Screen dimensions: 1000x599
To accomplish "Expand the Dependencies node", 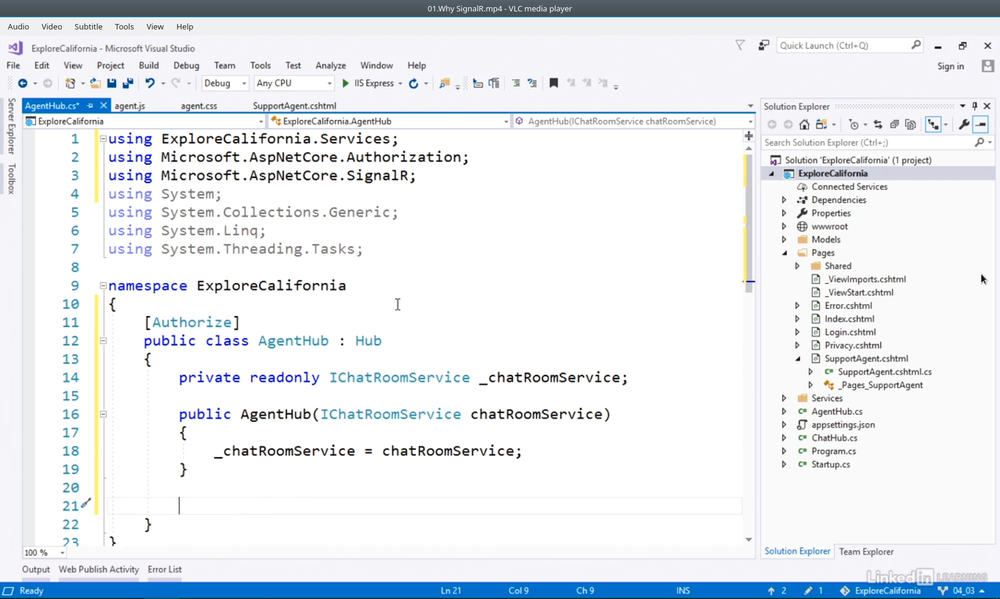I will [784, 200].
